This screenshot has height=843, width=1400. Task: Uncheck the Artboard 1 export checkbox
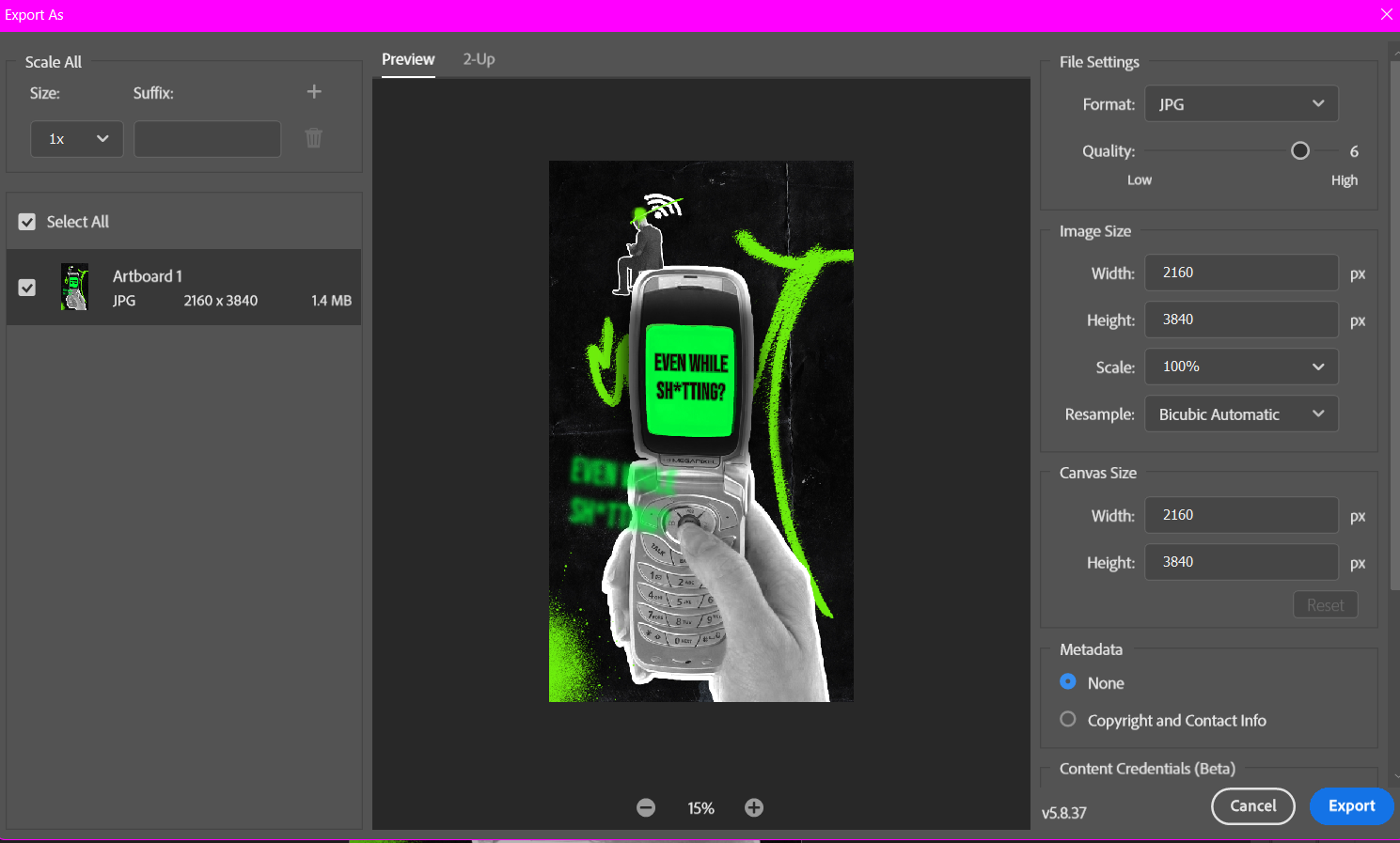pyautogui.click(x=27, y=288)
